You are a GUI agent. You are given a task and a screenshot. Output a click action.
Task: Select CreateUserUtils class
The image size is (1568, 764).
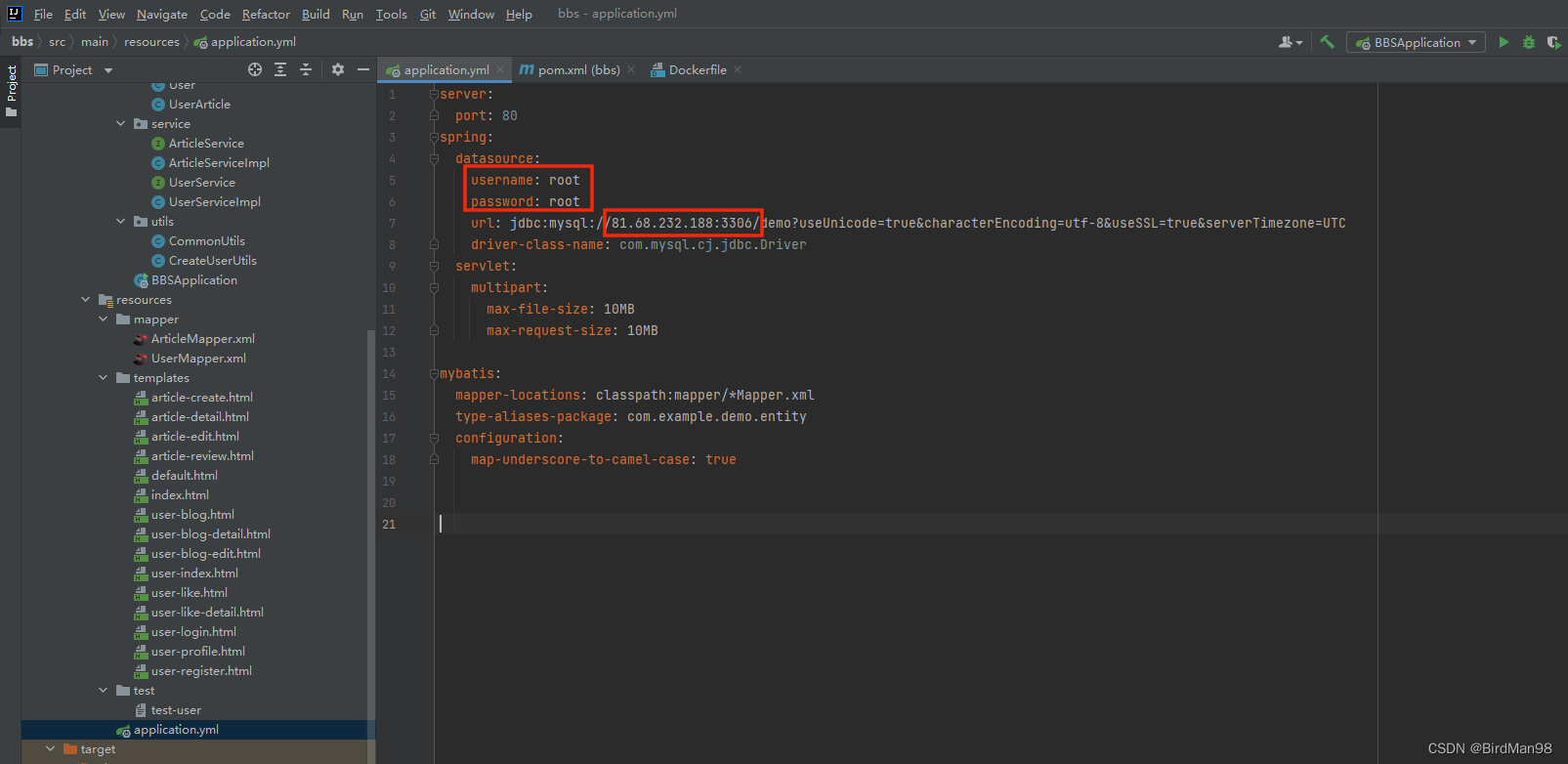(x=213, y=261)
